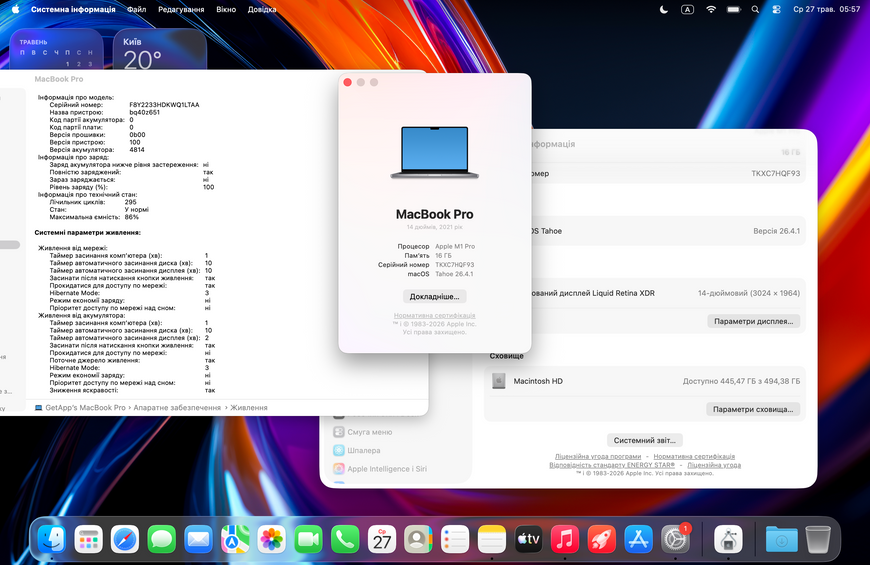Click serial TKXC7HQF93 in Settings window
This screenshot has width=870, height=565.
tap(776, 173)
